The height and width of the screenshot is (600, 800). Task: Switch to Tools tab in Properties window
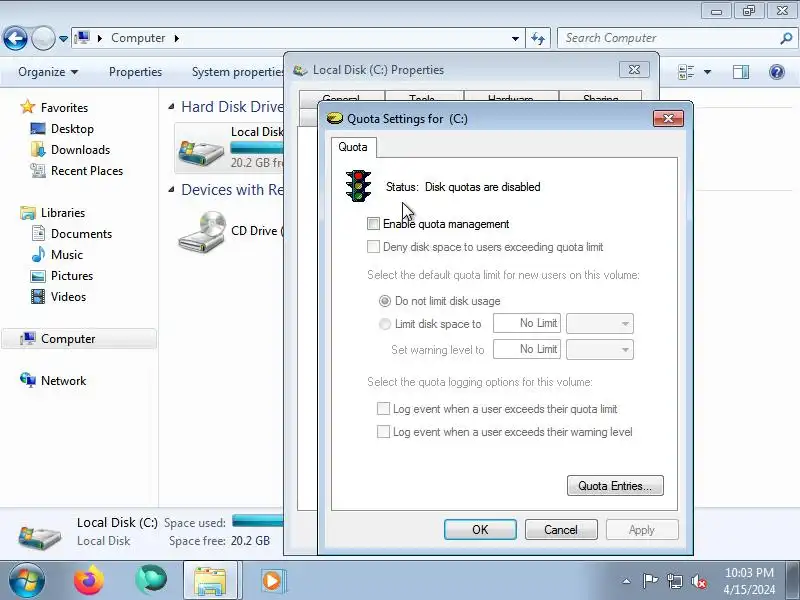(x=424, y=97)
